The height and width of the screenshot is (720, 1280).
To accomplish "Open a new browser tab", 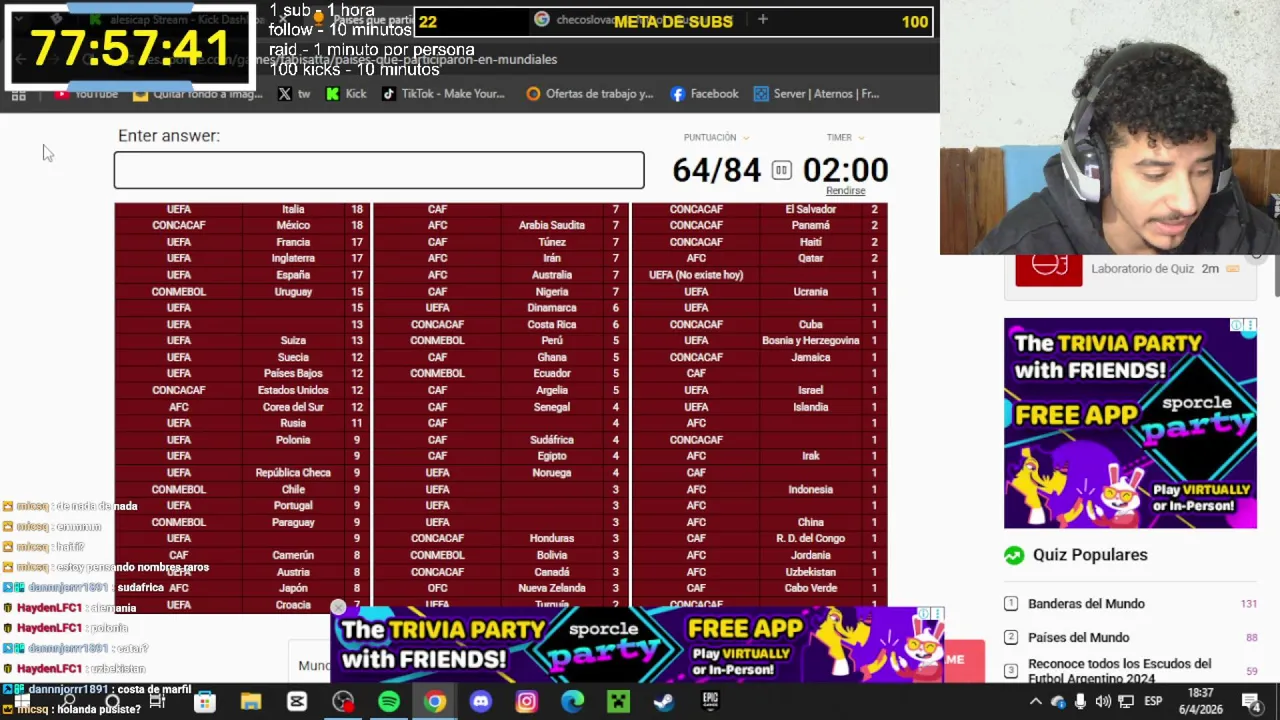I will click(x=762, y=19).
